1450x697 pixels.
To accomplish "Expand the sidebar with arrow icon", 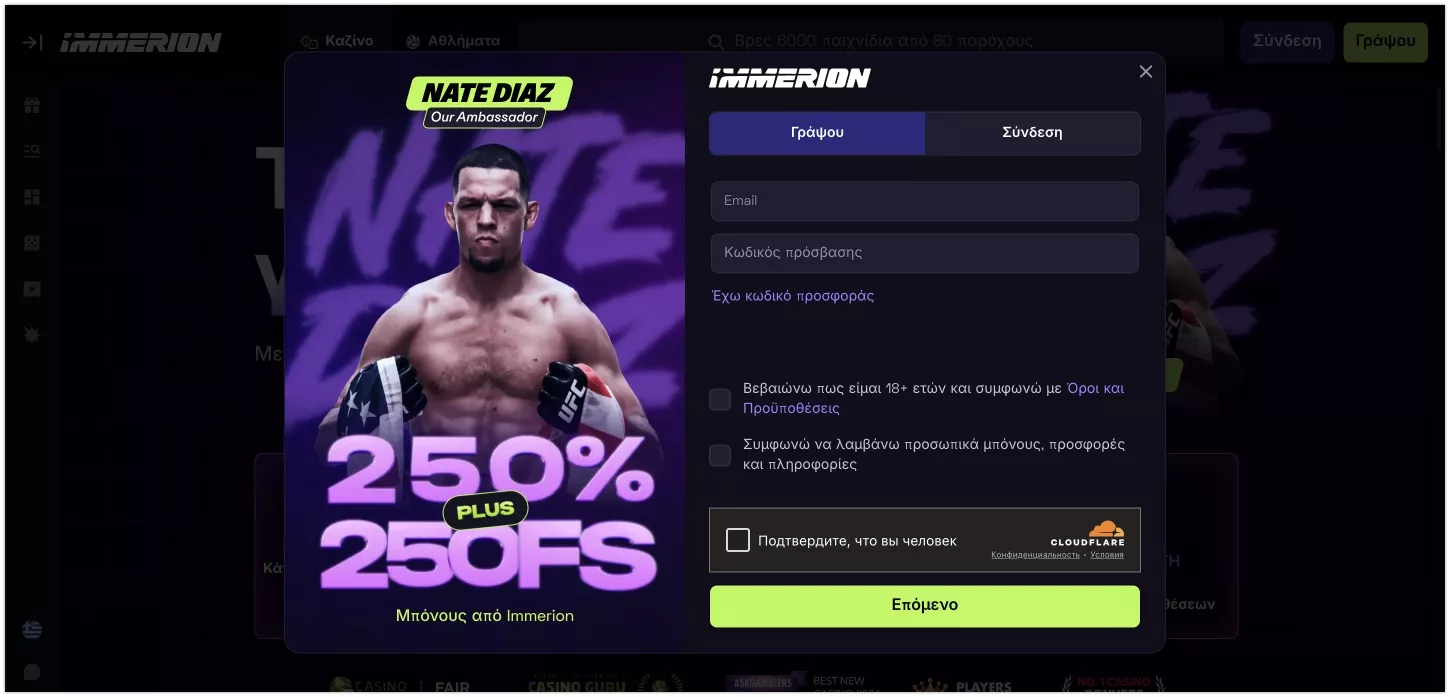I will [x=32, y=42].
